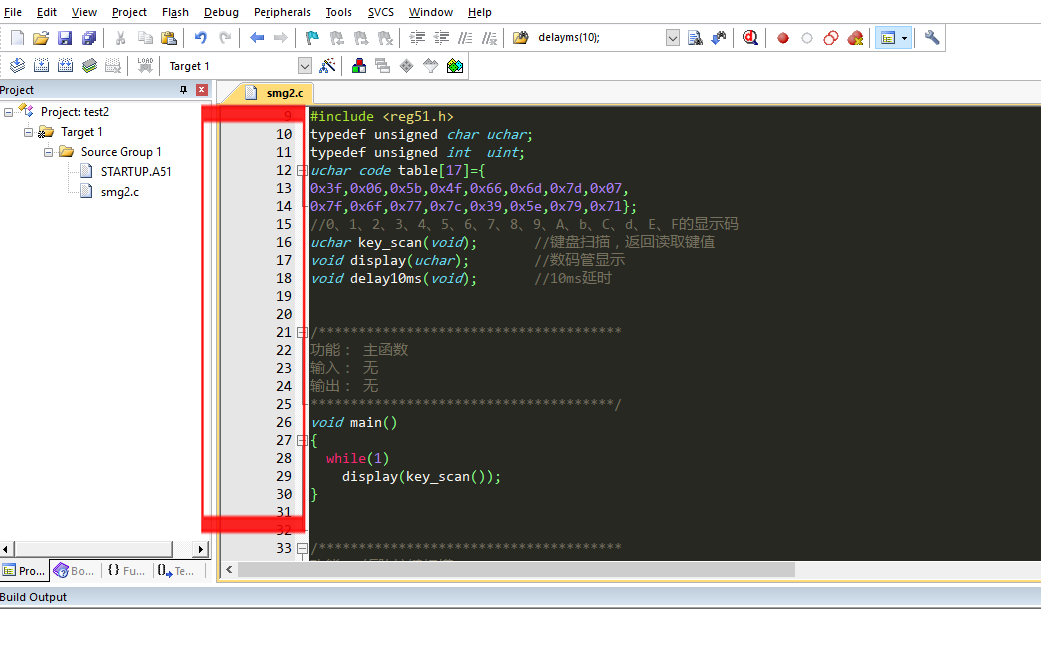
Task: Undo the last edit
Action: [x=200, y=38]
